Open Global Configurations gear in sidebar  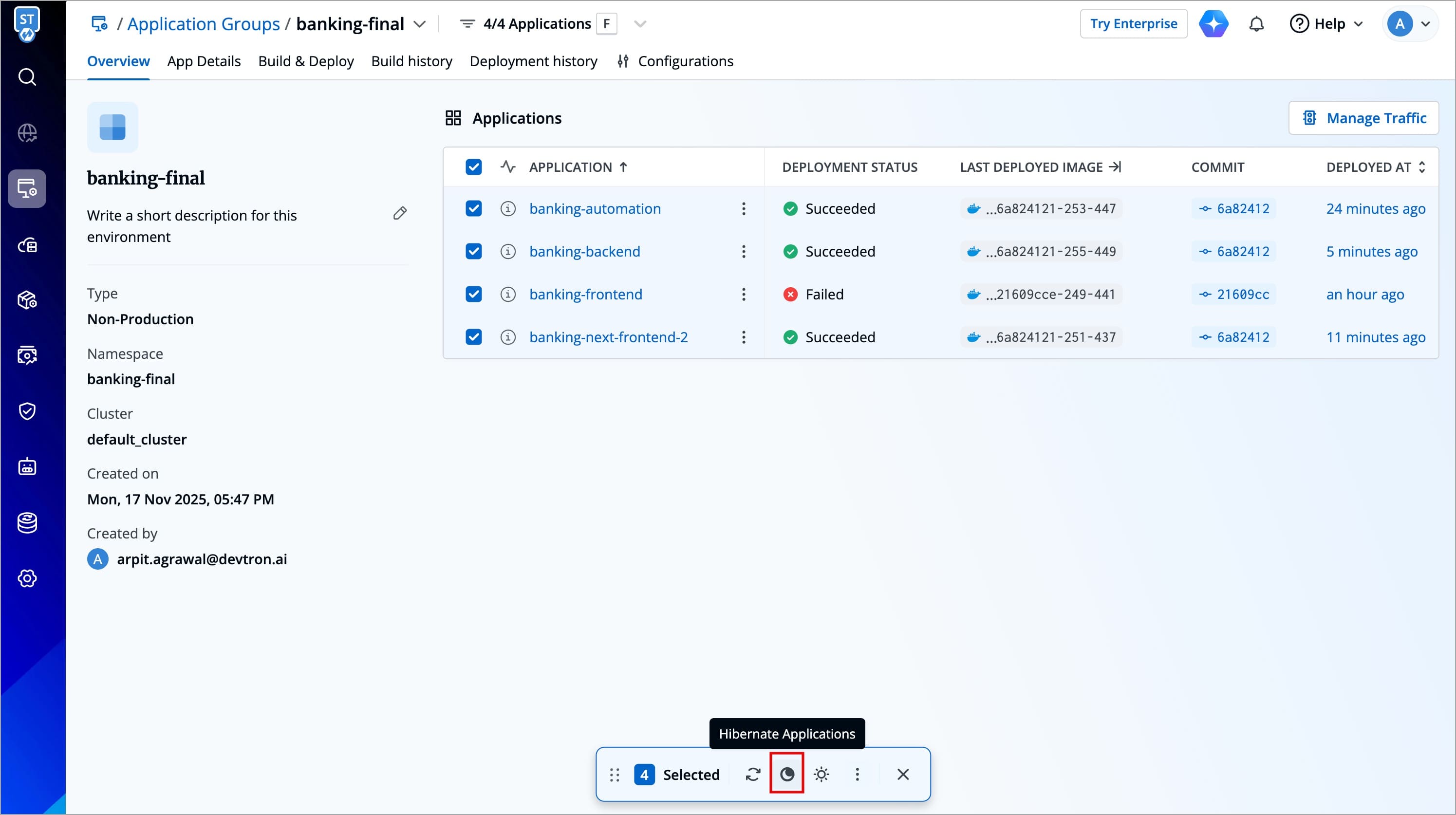(x=27, y=578)
